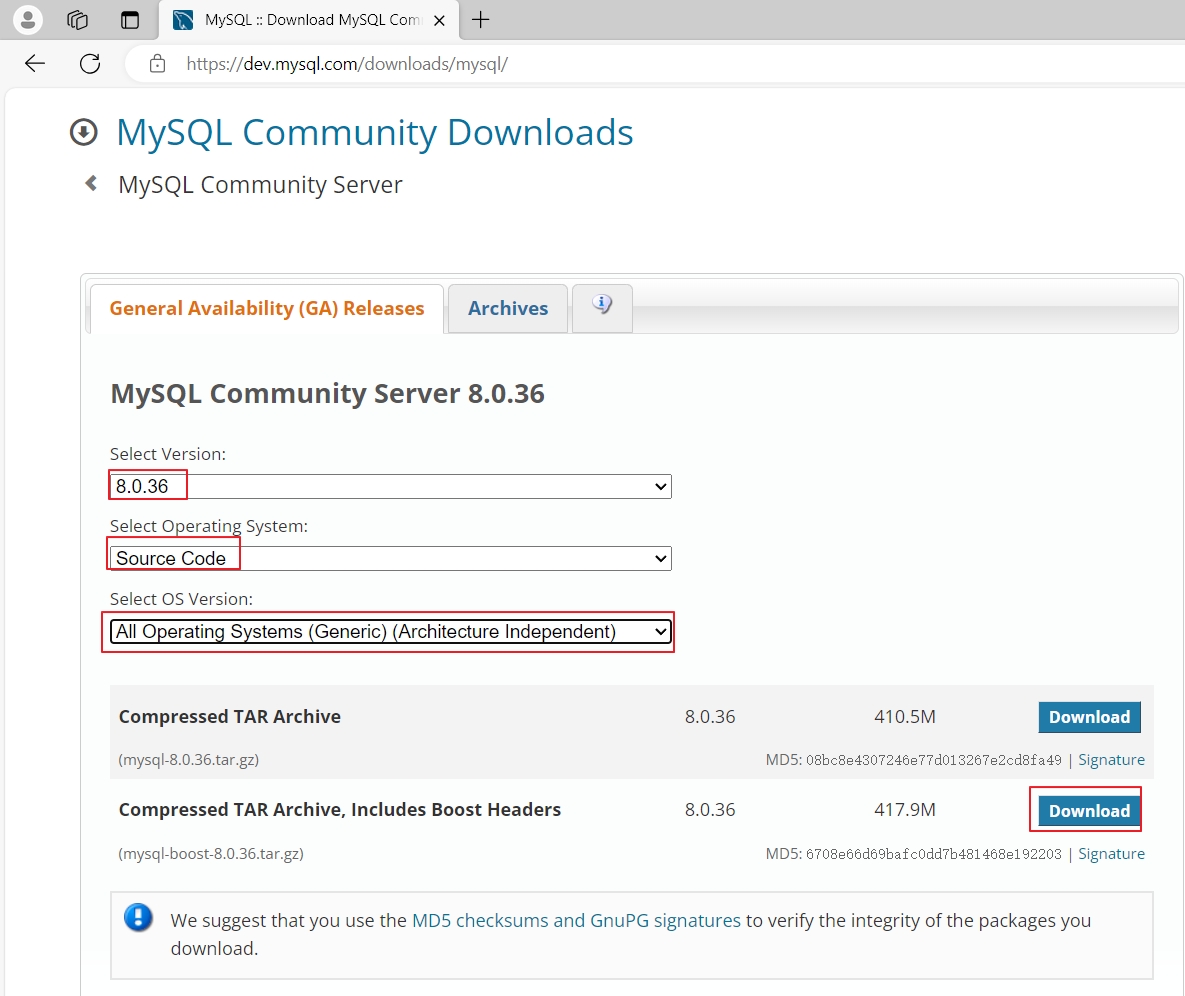
Task: Click the (mysql-8.0.36.tar.gz) filename text
Action: tap(189, 759)
